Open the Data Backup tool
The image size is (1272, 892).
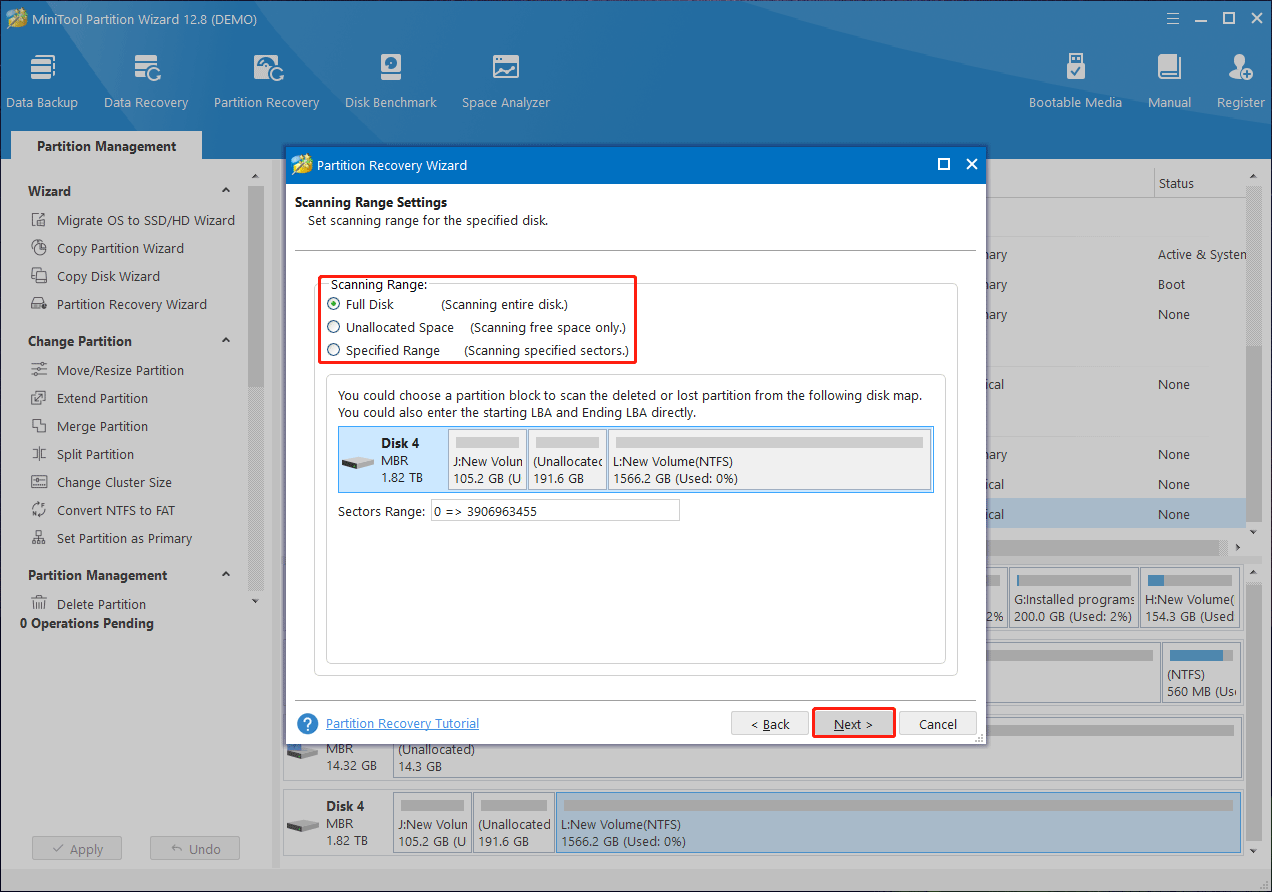point(42,82)
